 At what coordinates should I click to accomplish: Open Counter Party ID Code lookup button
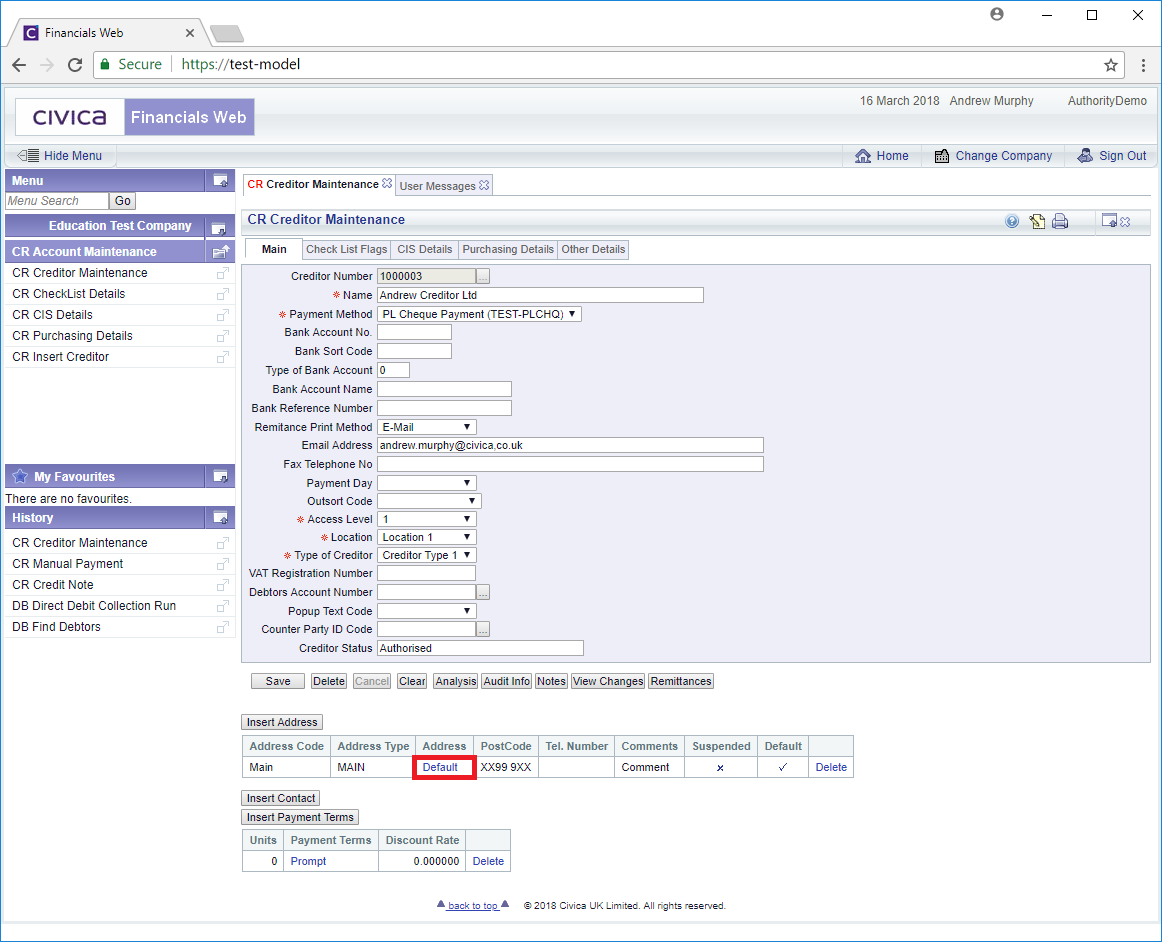point(483,629)
